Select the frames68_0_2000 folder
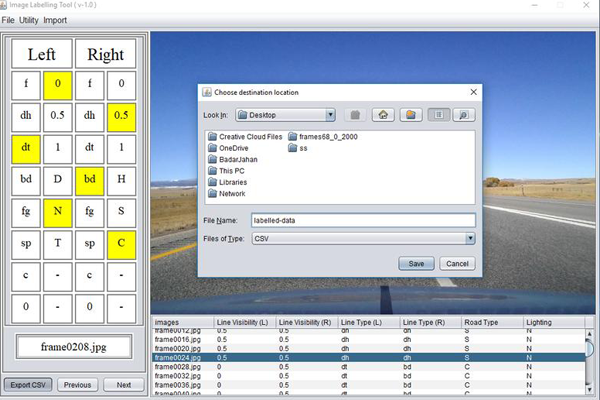The image size is (600, 400). [x=323, y=137]
